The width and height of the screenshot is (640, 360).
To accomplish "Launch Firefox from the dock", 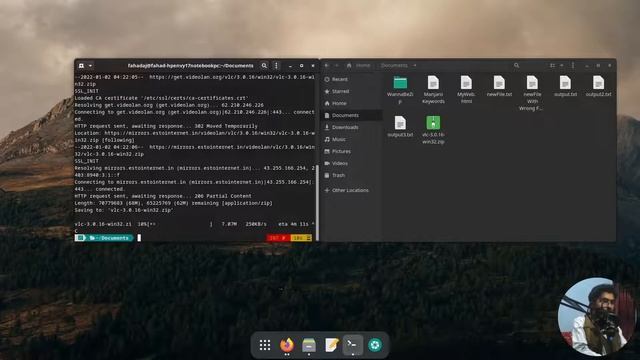I will pos(287,345).
